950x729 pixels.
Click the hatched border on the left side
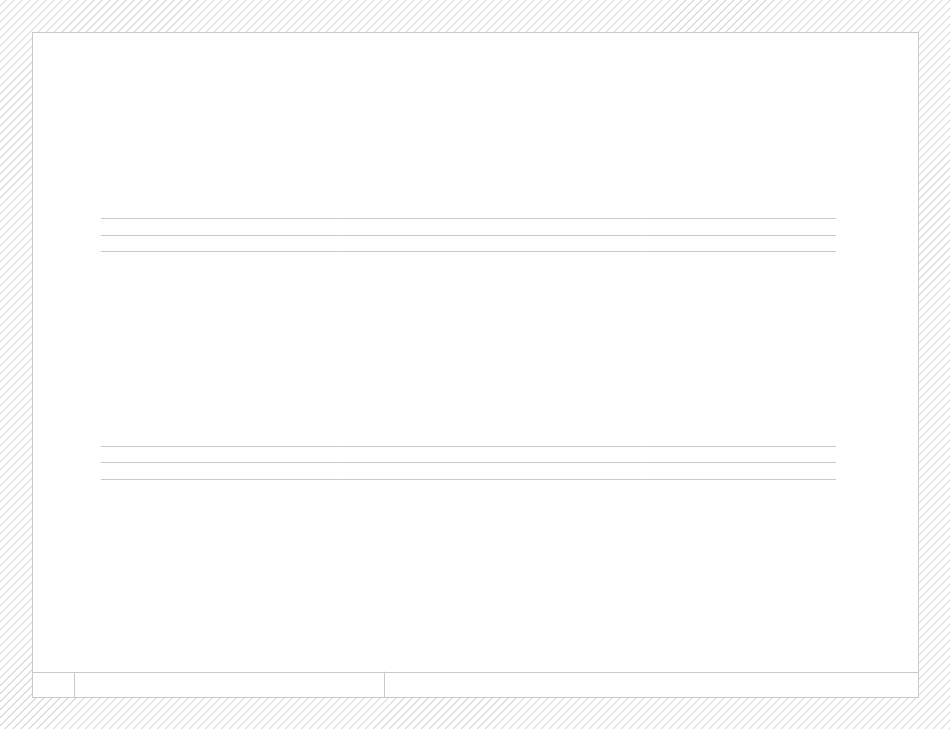click(16, 364)
